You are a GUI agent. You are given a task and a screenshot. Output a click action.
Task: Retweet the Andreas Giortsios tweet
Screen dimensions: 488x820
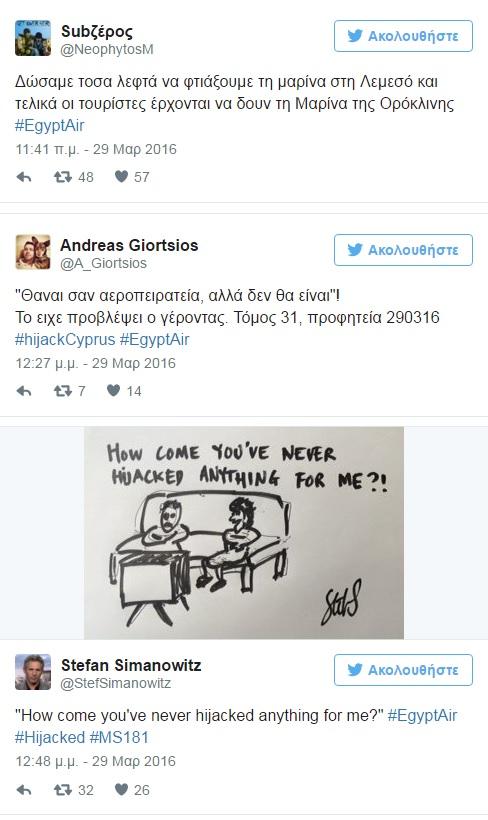(x=63, y=391)
